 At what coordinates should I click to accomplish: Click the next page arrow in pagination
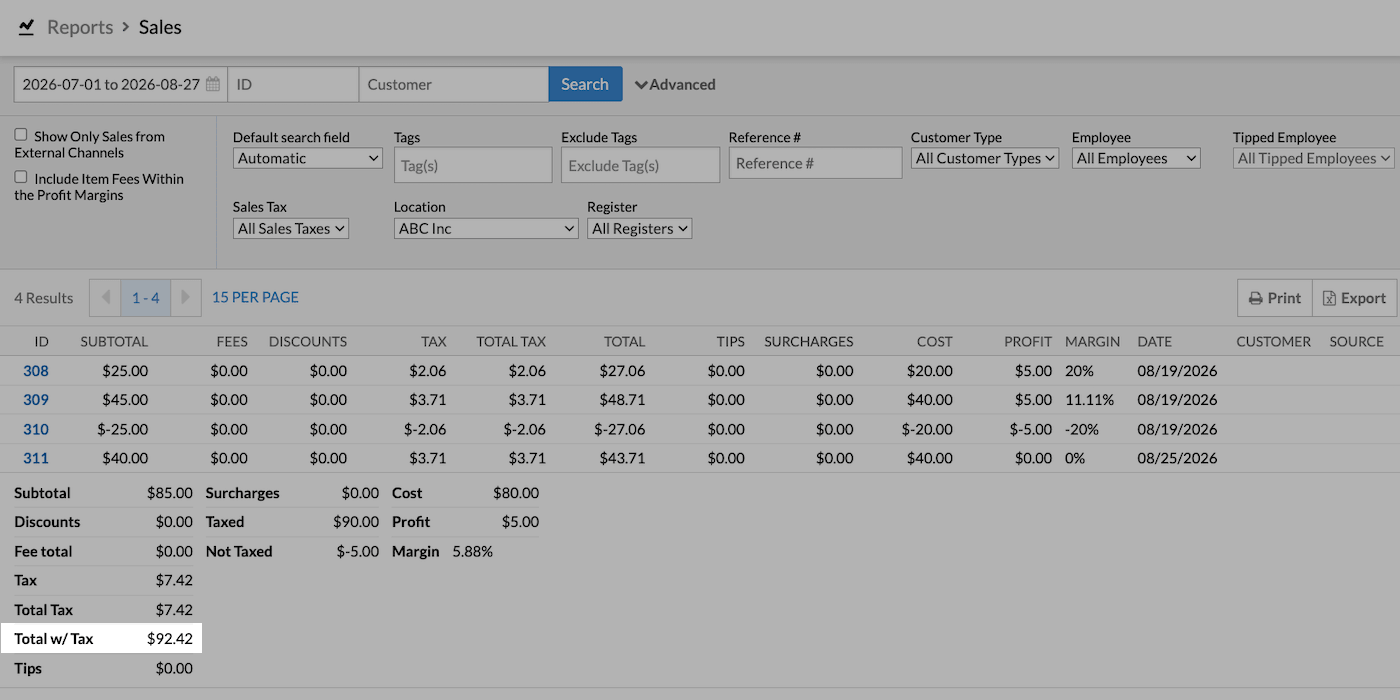tap(185, 297)
